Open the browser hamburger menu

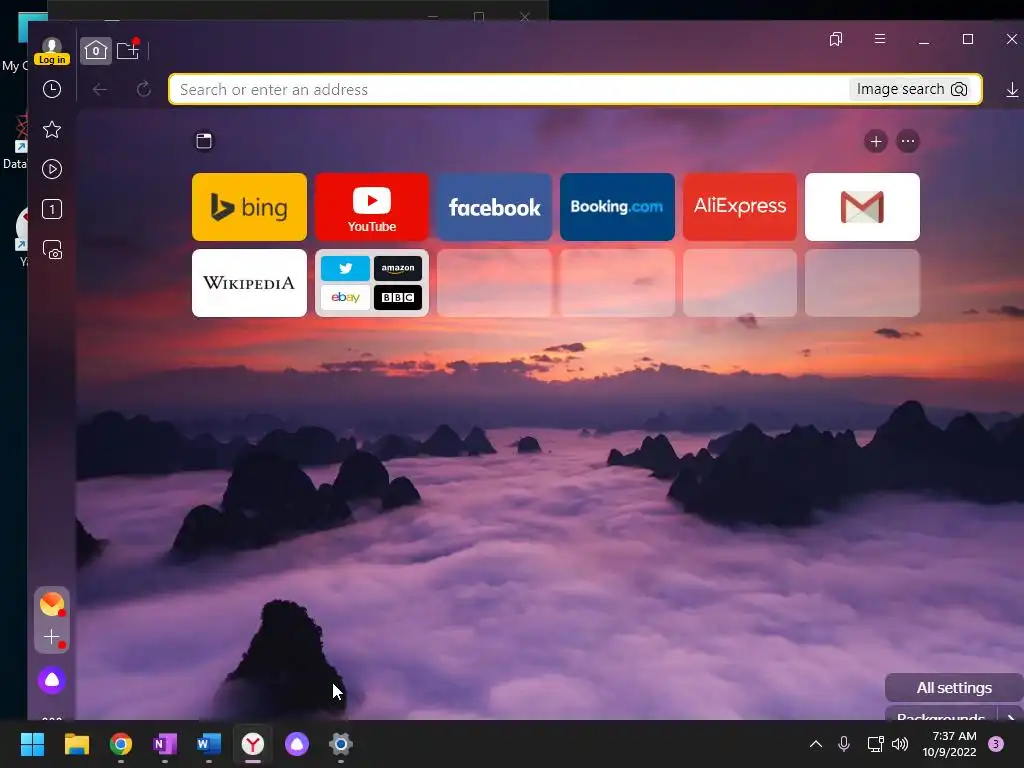click(x=880, y=39)
